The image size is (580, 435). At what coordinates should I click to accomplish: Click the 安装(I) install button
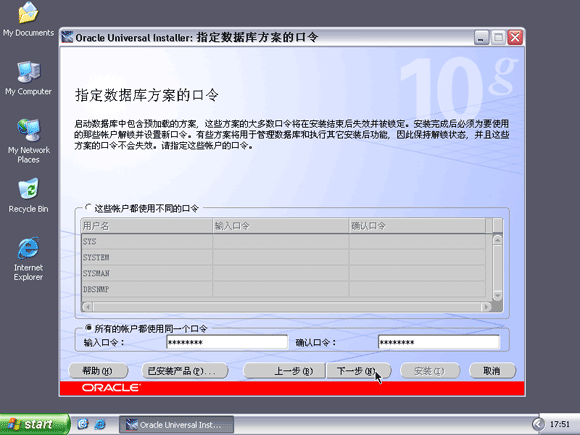pos(430,371)
